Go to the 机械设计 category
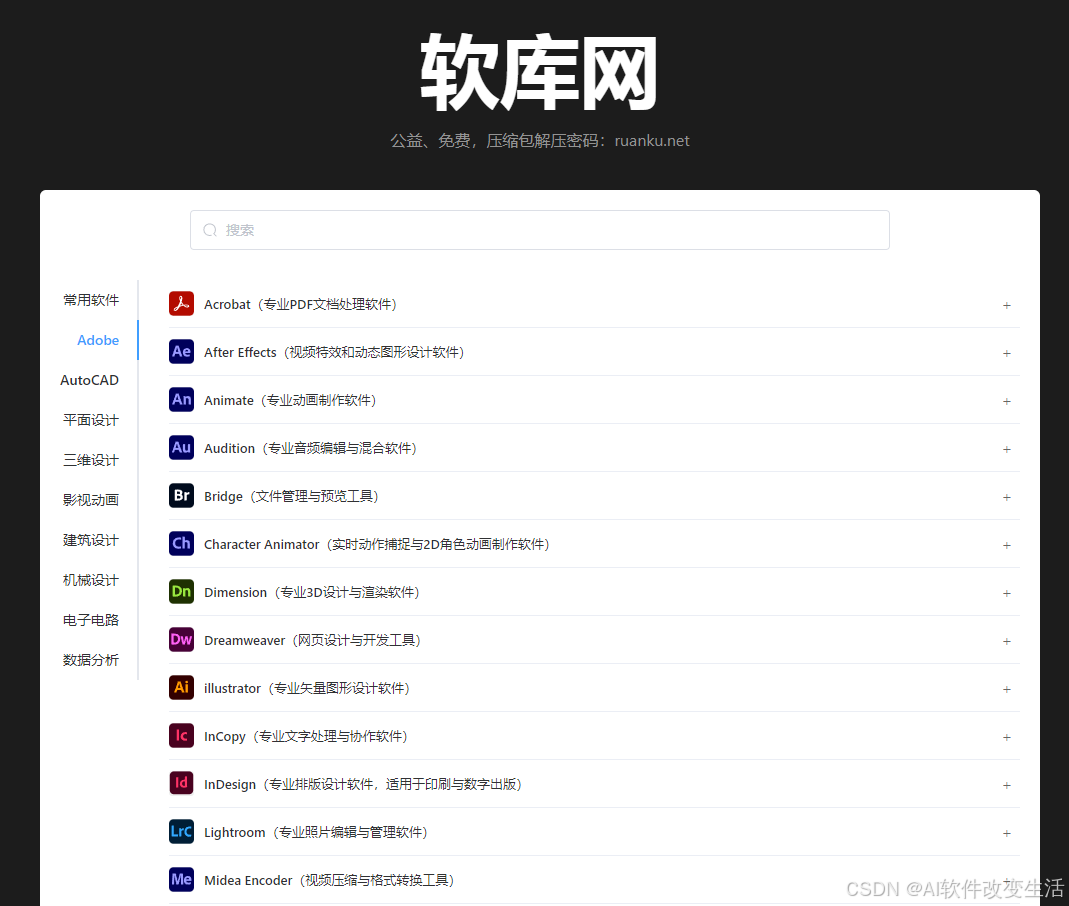The width and height of the screenshot is (1069, 906). click(x=91, y=580)
